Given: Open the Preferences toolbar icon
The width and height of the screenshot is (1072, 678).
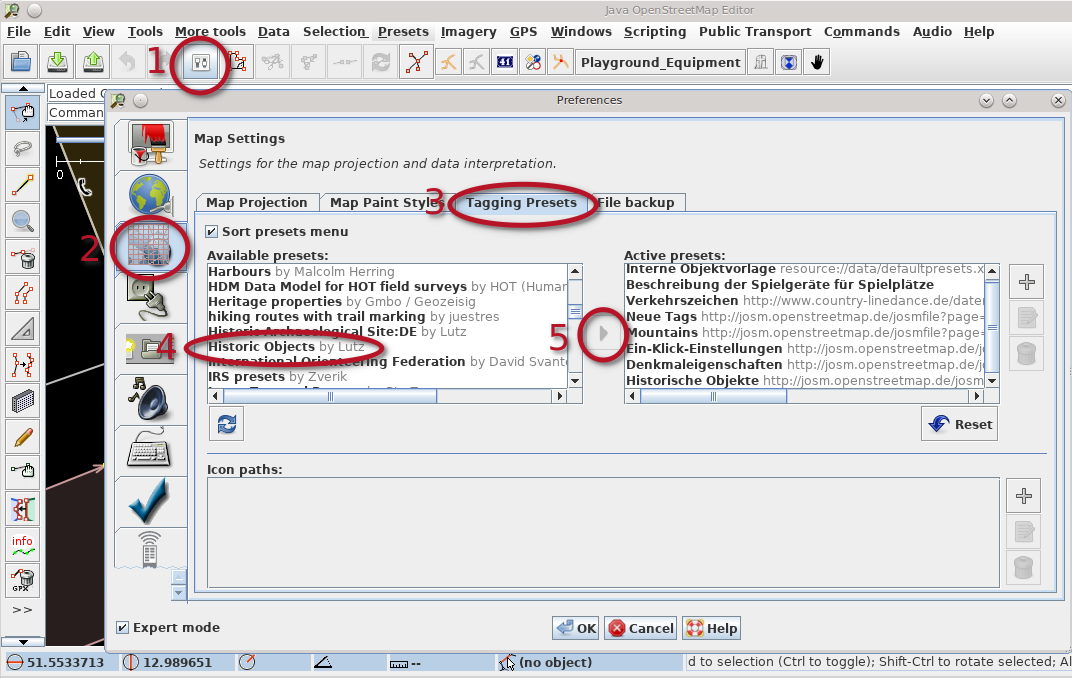Looking at the screenshot, I should [202, 62].
